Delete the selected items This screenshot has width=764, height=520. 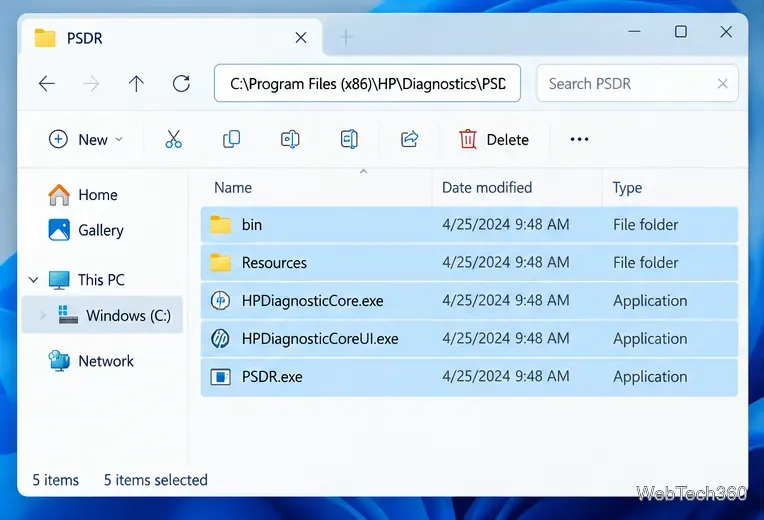(494, 139)
